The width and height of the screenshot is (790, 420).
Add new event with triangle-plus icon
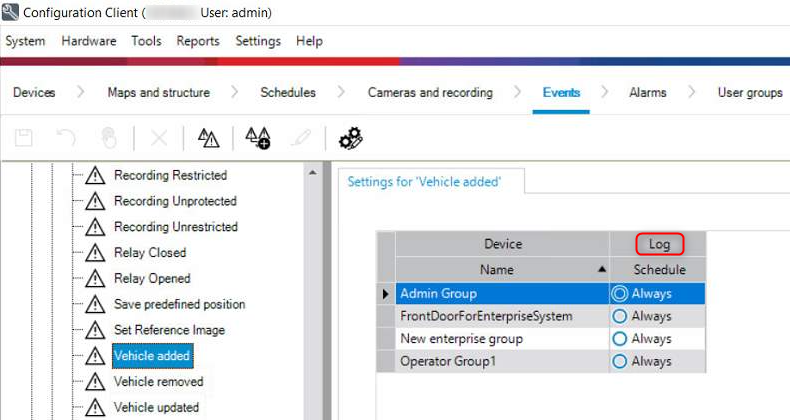click(258, 138)
